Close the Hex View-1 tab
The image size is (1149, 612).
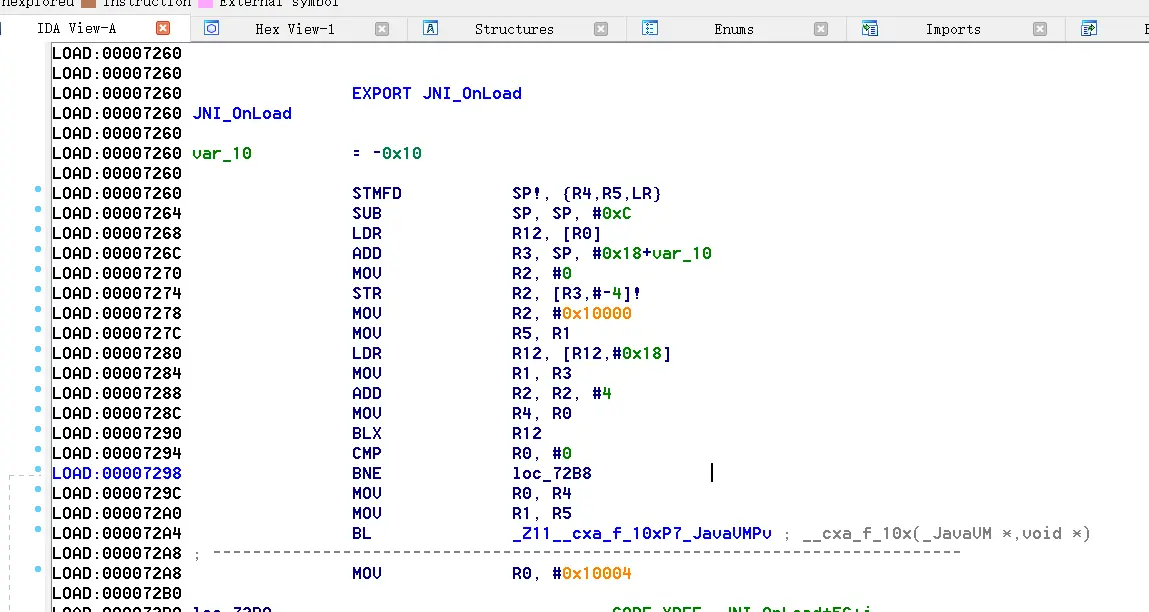coord(382,29)
